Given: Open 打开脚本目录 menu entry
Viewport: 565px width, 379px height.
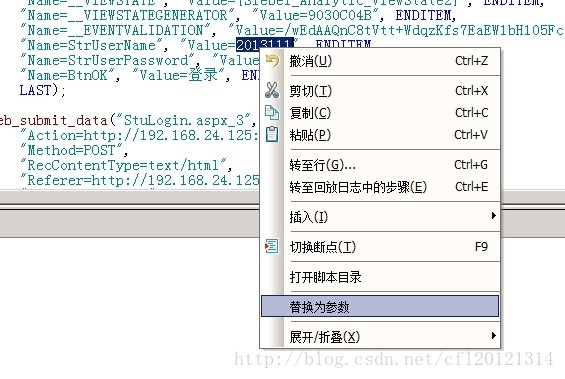Looking at the screenshot, I should coord(380,277).
